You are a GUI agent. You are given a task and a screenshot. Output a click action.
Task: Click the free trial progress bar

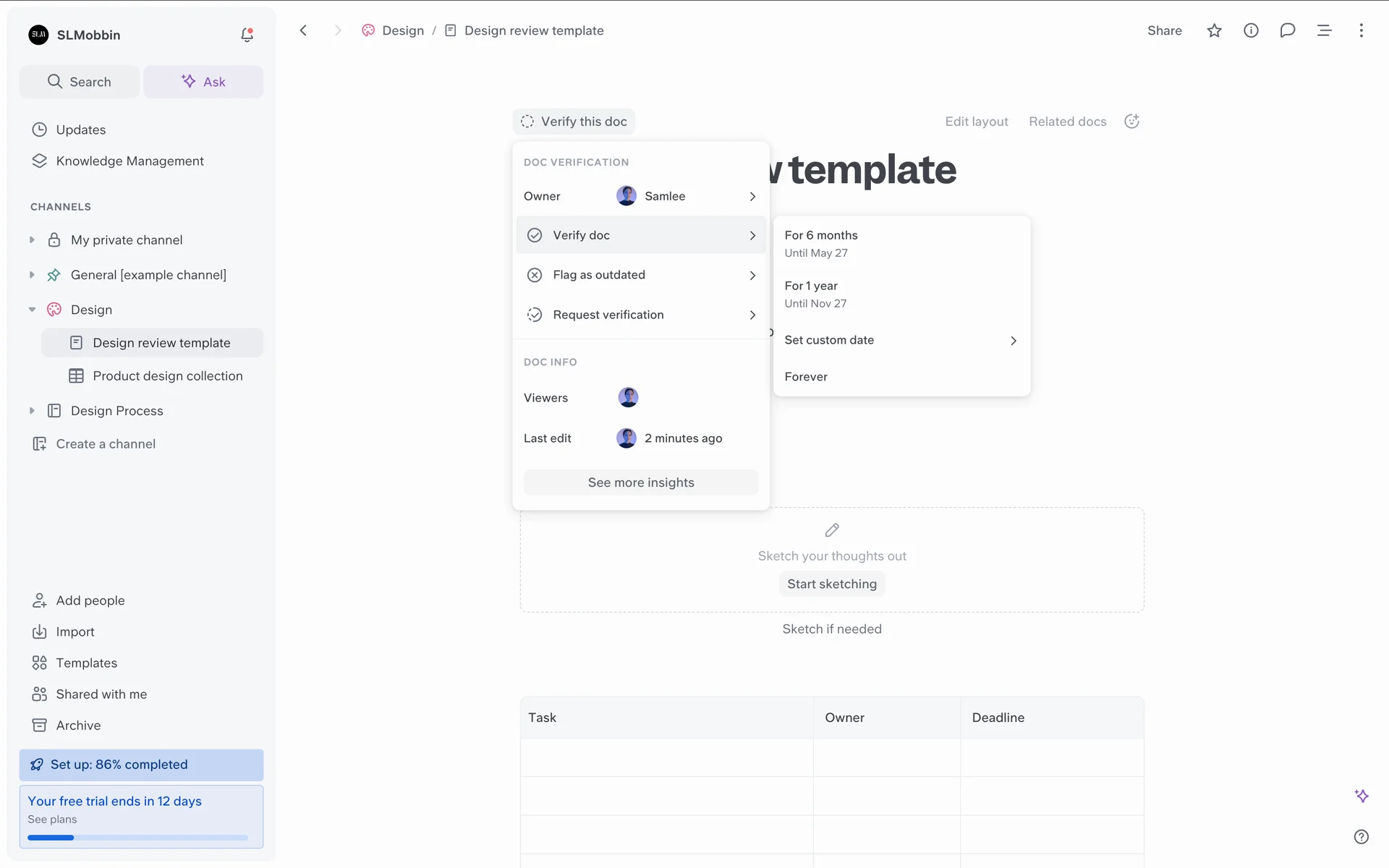click(137, 838)
